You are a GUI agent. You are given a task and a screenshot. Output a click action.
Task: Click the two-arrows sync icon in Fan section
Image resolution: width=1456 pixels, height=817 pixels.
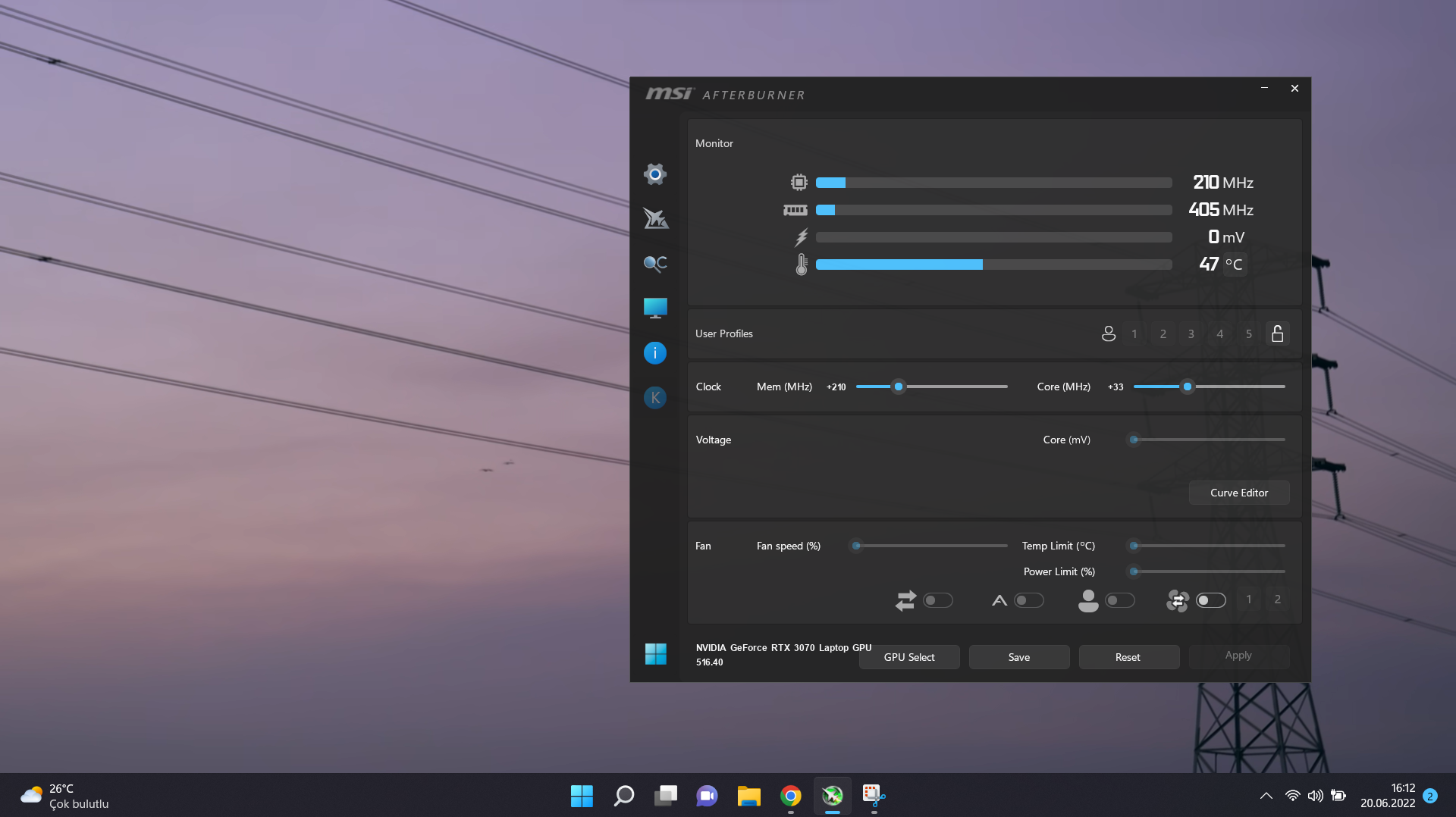[905, 600]
